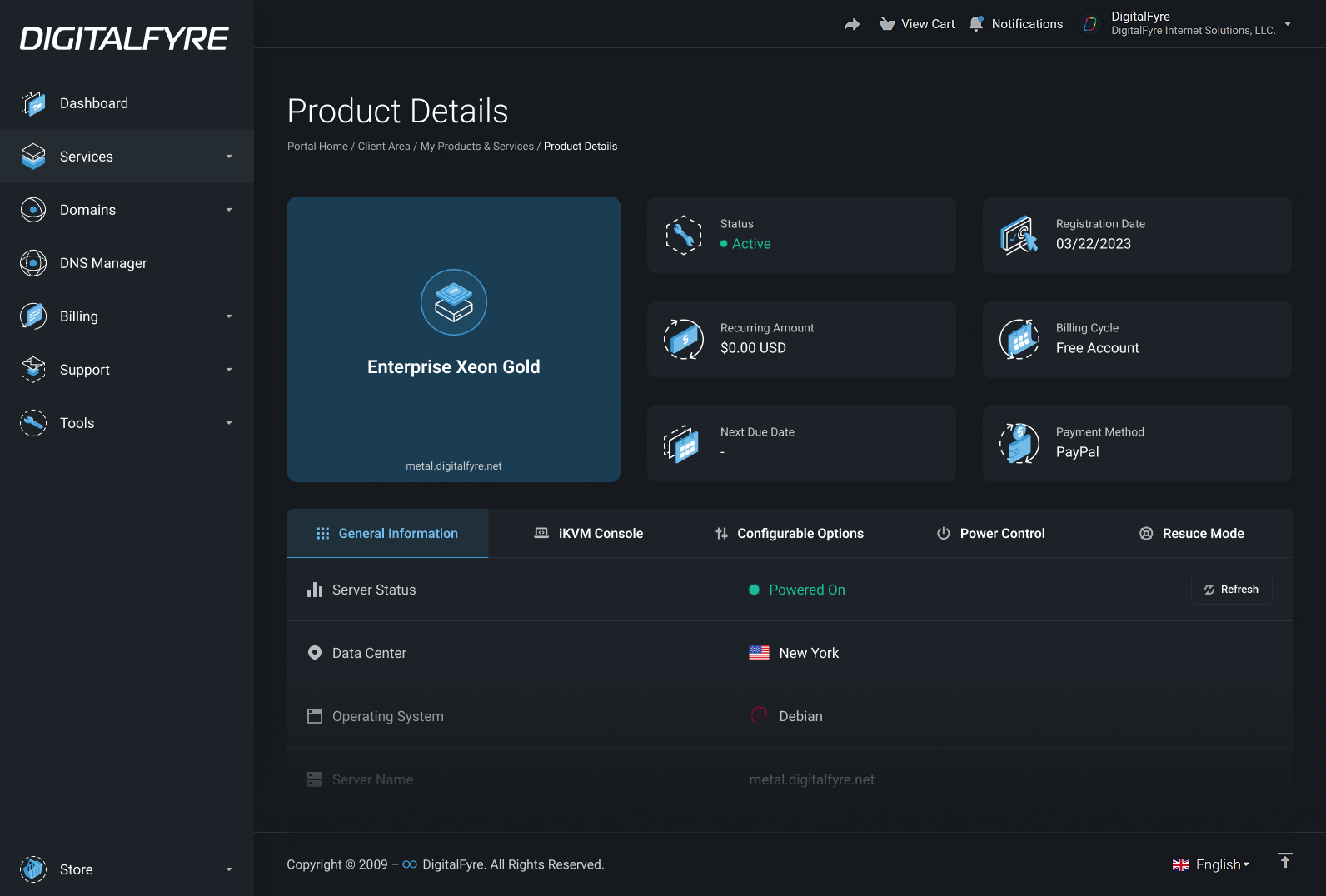Open the View Cart basket icon
Viewport: 1326px width, 896px height.
[887, 24]
